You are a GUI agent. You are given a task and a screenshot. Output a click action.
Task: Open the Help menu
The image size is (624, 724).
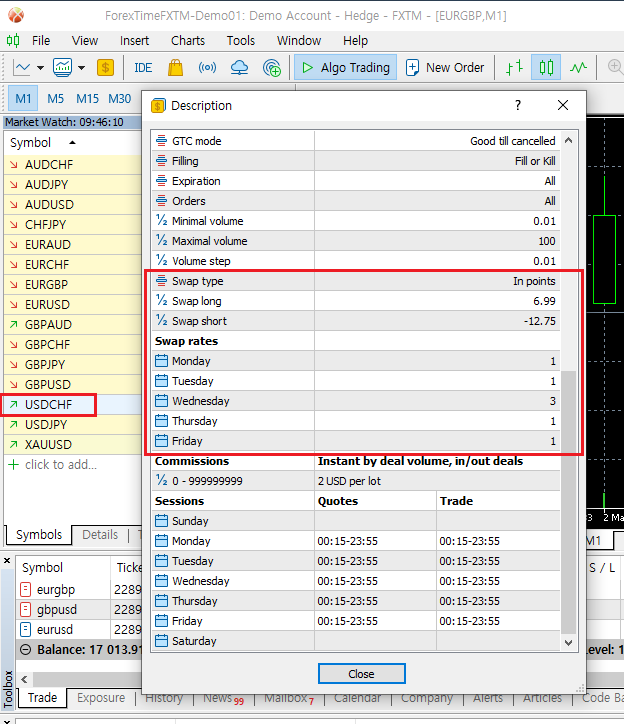click(355, 41)
